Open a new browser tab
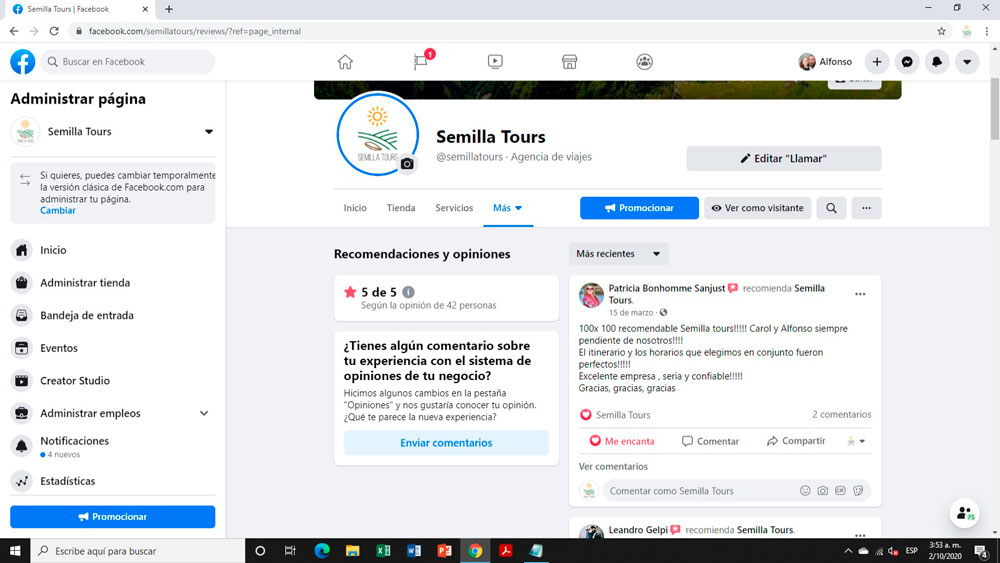This screenshot has width=1000, height=563. coord(168,9)
